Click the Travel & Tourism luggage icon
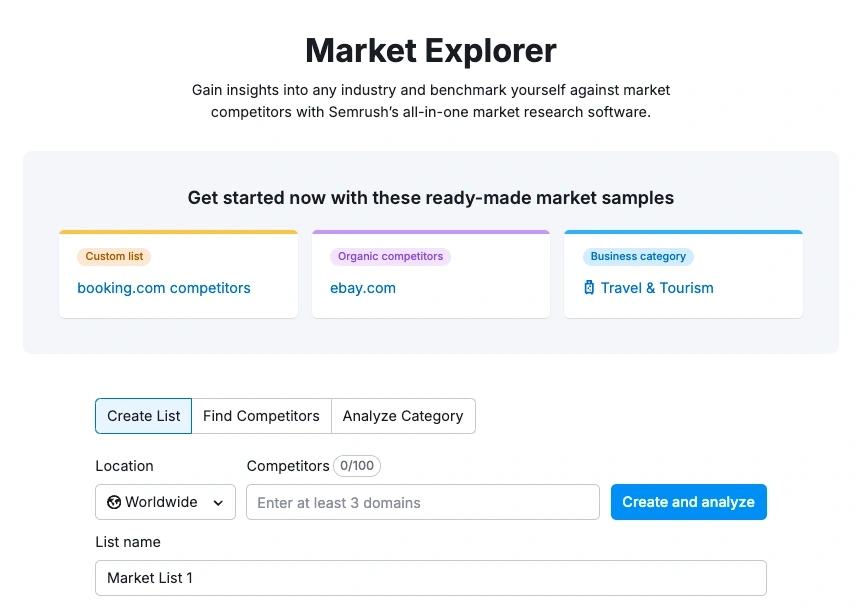Screen dimensions: 861x611 coord(589,288)
